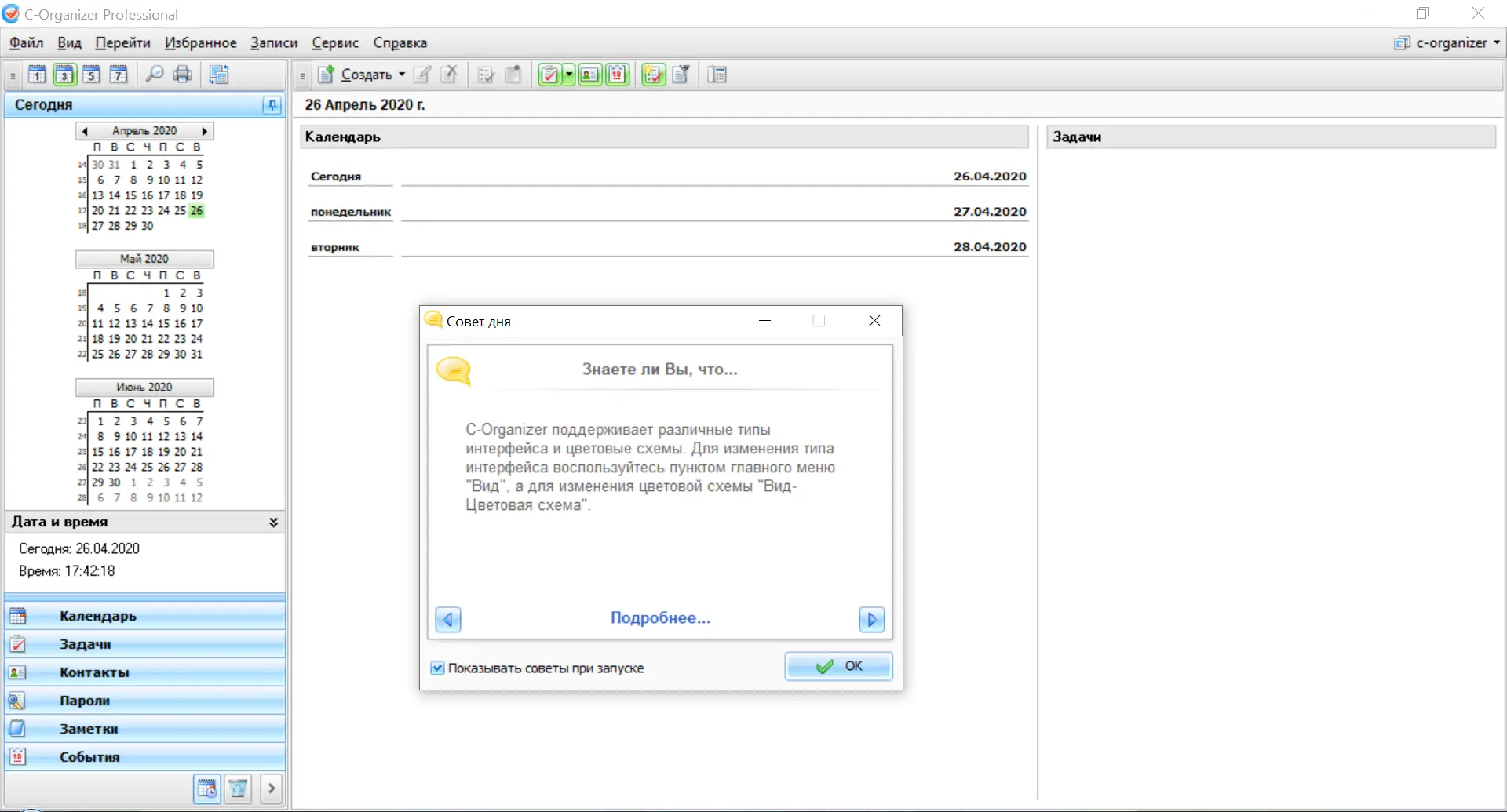Image resolution: width=1507 pixels, height=812 pixels.
Task: Select April 26 in mini calendar
Action: [196, 210]
